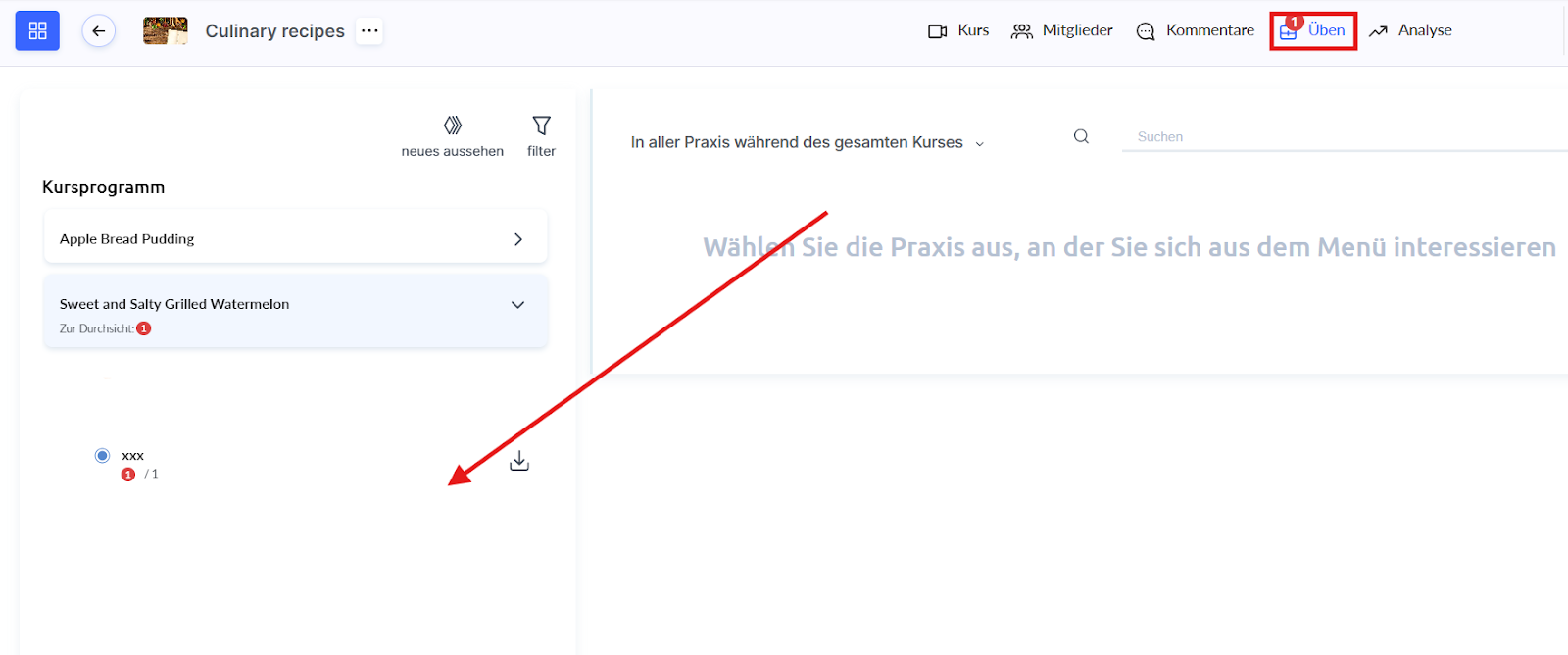Click the Culinary recipes course thumbnail

[x=165, y=31]
